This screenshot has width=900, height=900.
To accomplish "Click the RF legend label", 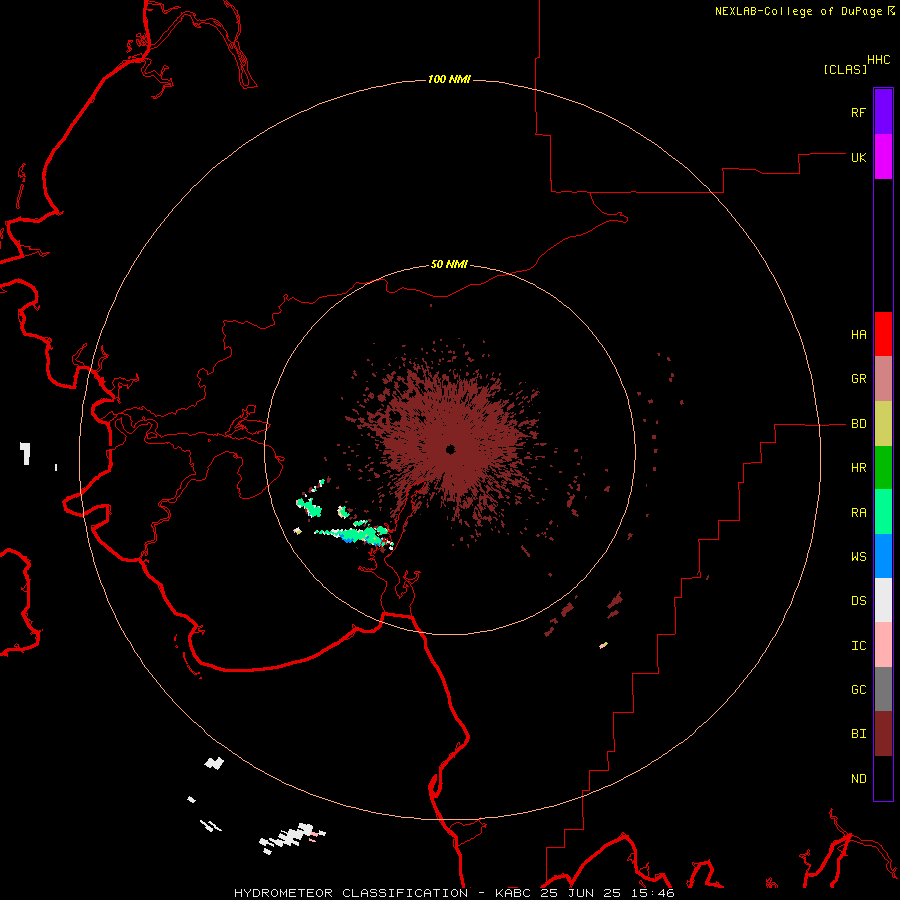I will pos(858,112).
